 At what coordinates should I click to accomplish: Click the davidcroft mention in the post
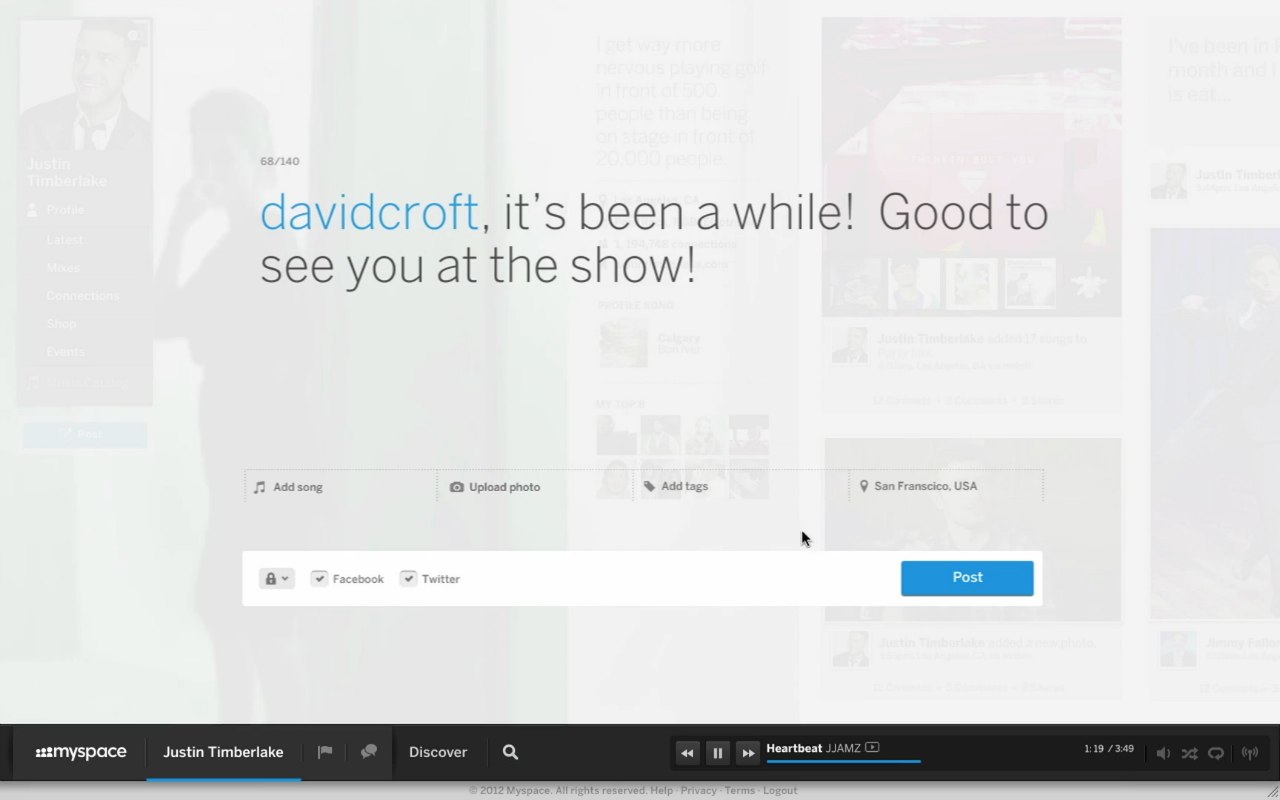point(369,213)
